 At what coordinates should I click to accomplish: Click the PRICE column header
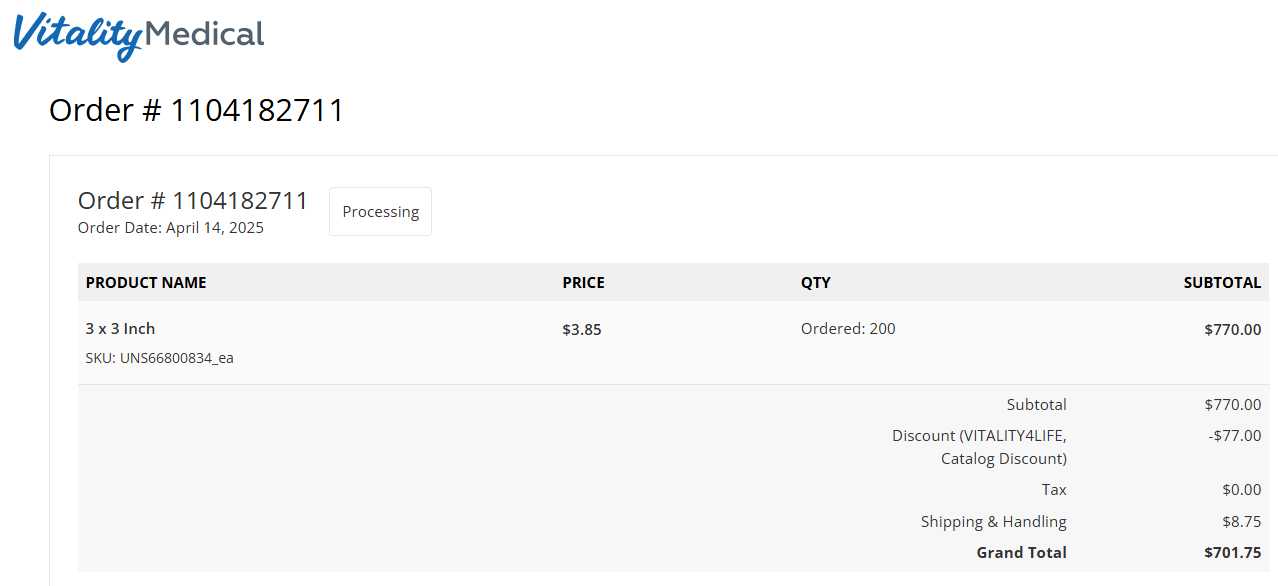tap(583, 283)
